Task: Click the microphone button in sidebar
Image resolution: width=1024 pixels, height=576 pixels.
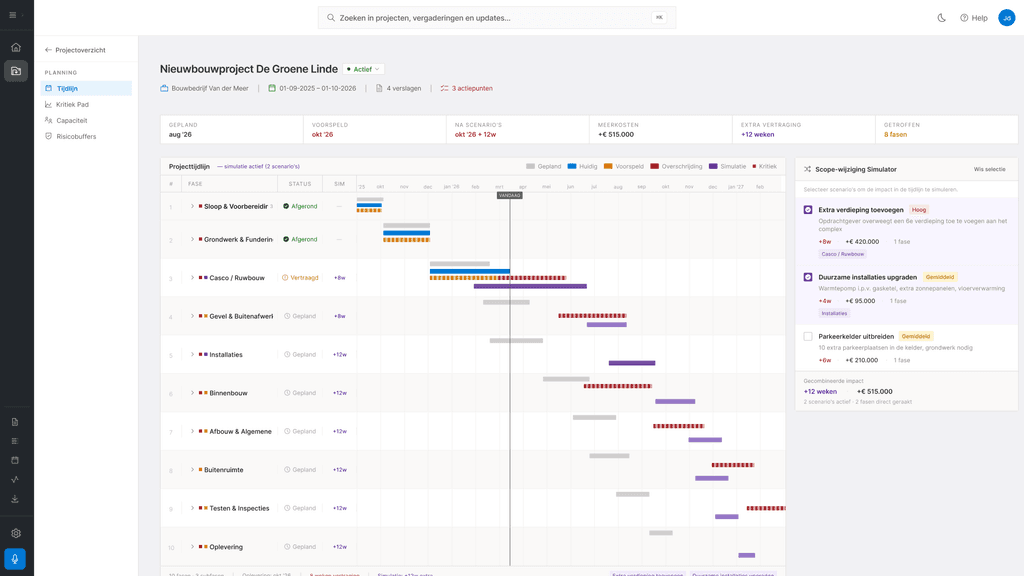Action: tap(16, 559)
